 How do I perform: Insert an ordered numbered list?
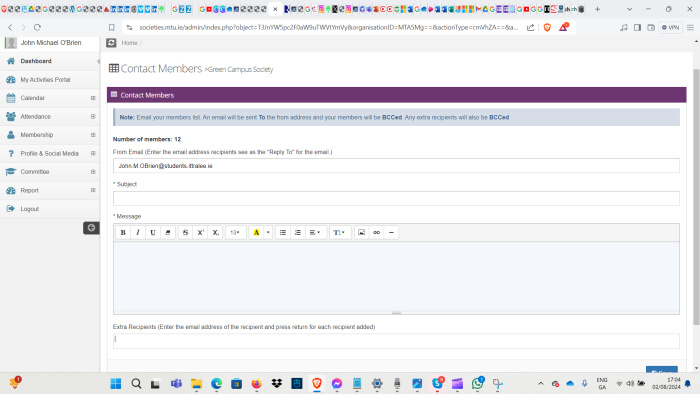[298, 232]
